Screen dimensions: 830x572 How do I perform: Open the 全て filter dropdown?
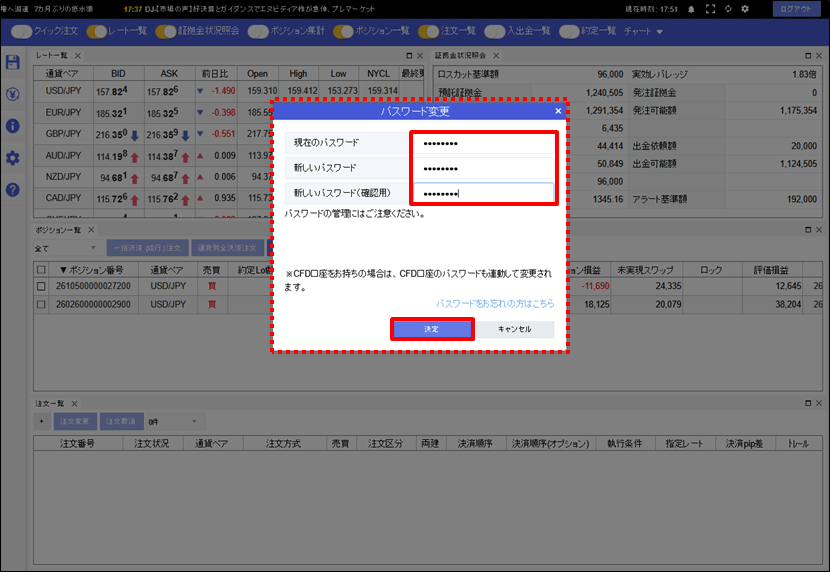pyautogui.click(x=66, y=248)
